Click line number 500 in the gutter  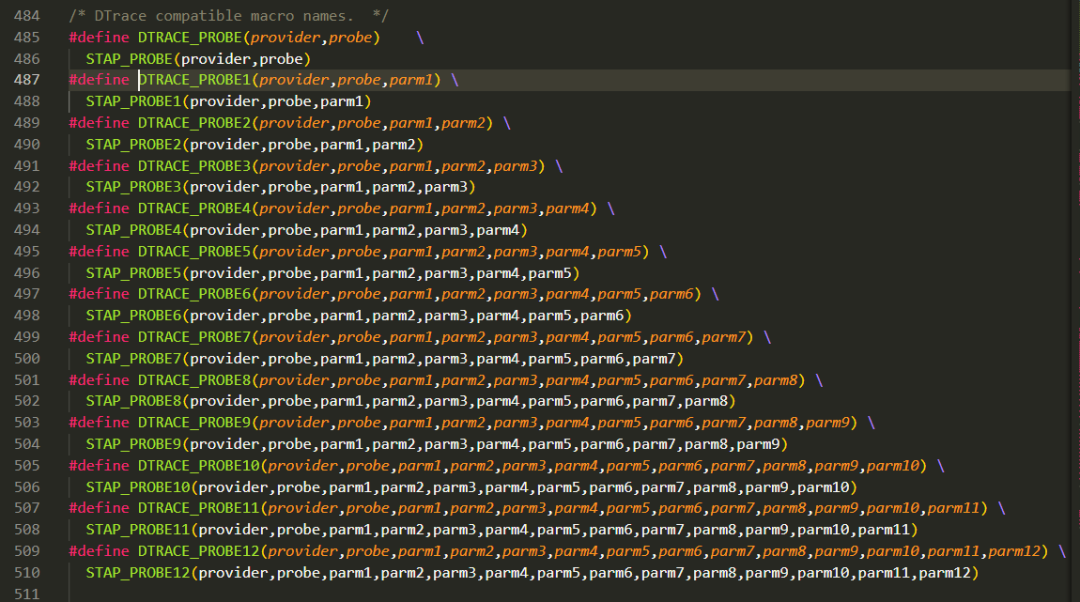[27, 358]
